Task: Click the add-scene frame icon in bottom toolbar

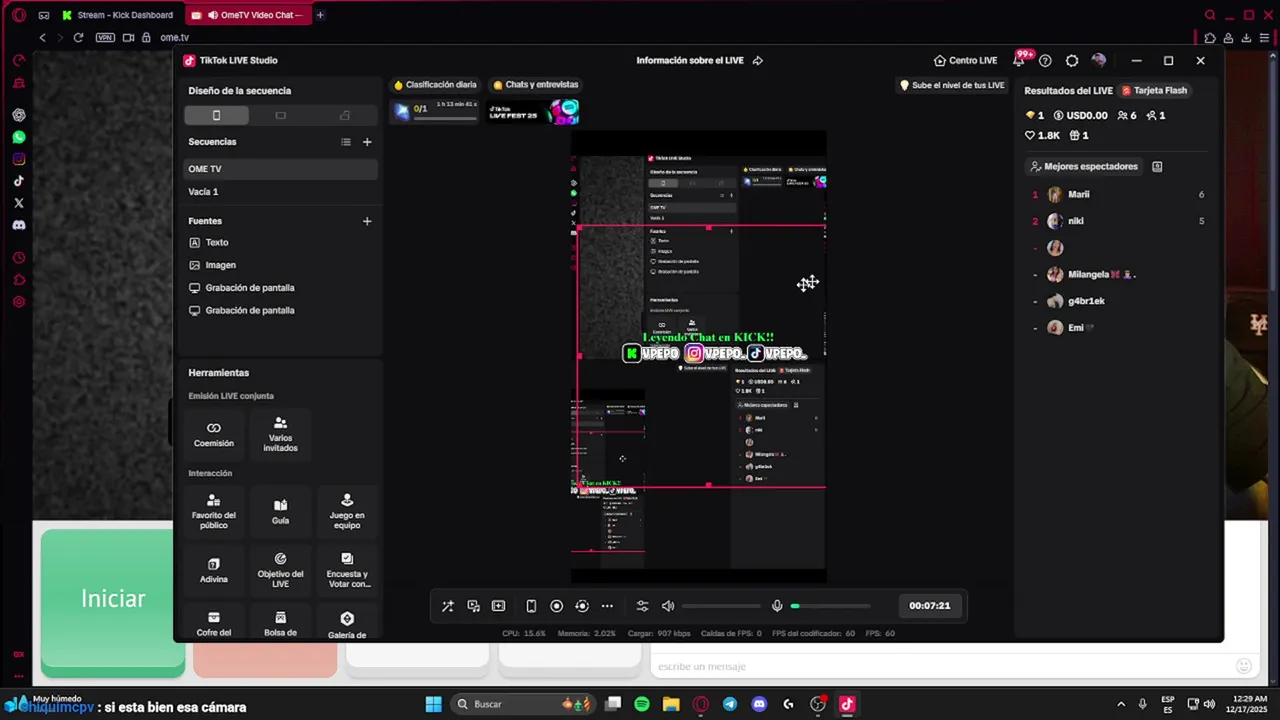Action: (x=498, y=606)
